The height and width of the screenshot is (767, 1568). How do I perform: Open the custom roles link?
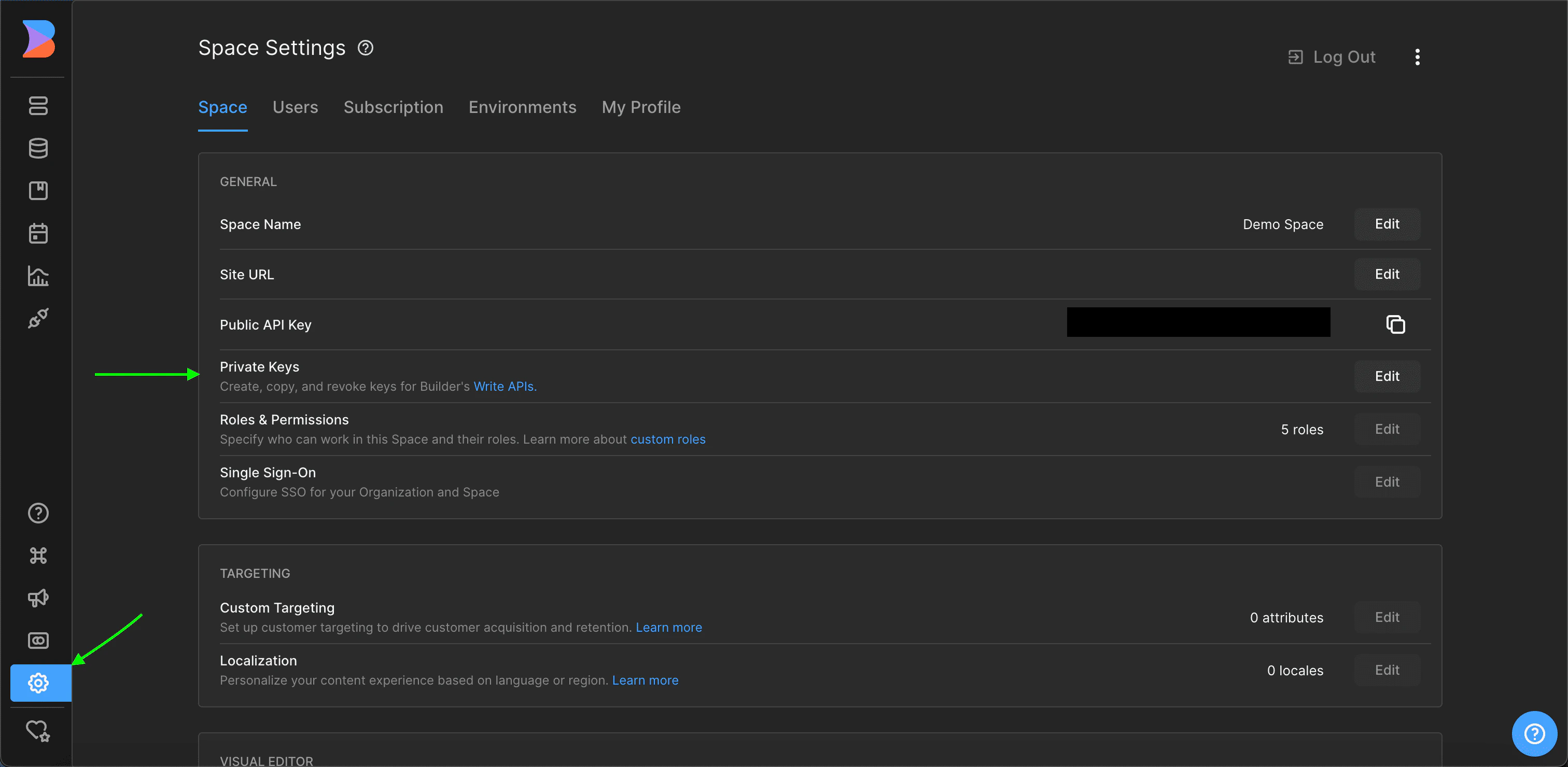[668, 440]
